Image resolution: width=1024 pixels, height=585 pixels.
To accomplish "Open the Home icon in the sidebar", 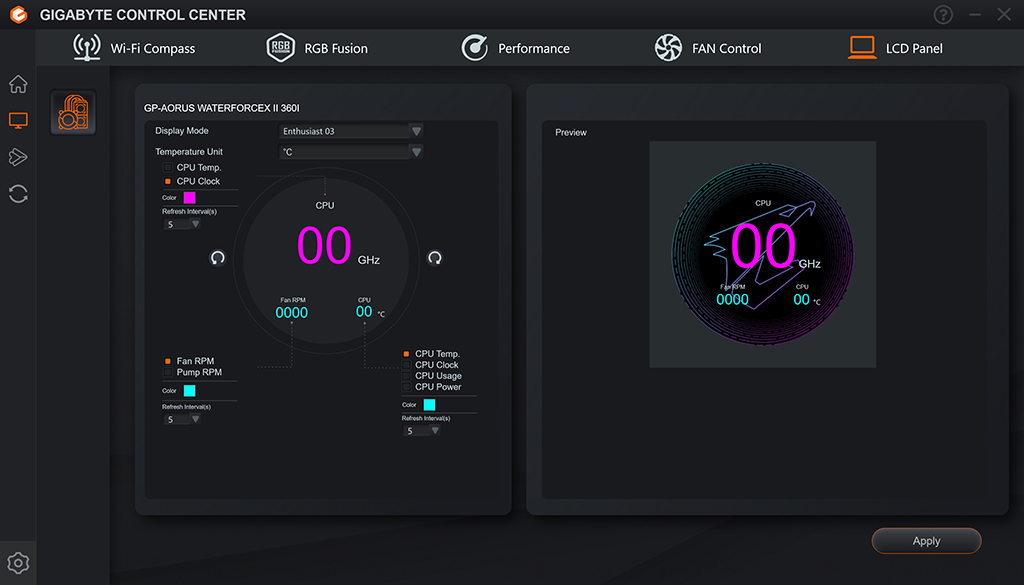I will pos(18,84).
